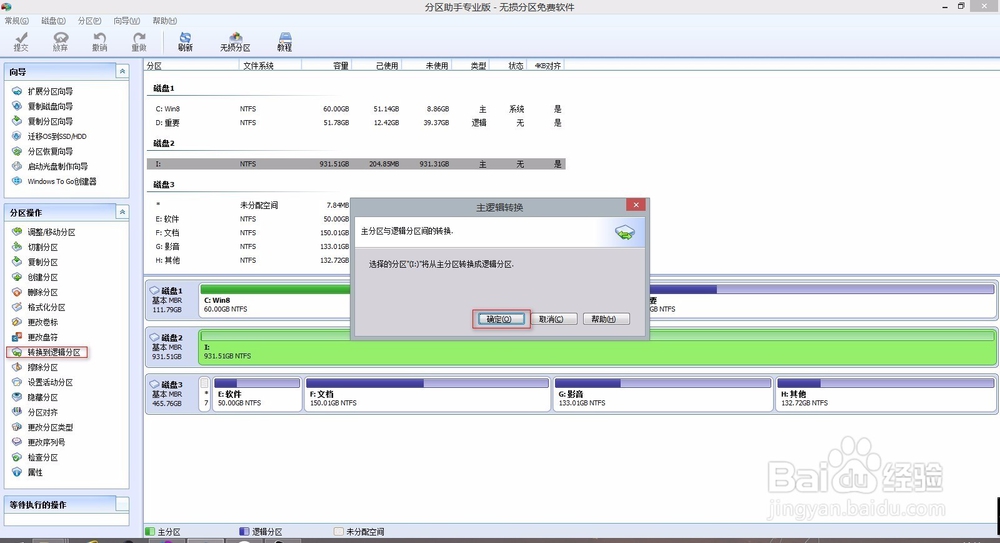
Task: Select the H:其他 132.72GB block in the disk map
Action: point(886,394)
